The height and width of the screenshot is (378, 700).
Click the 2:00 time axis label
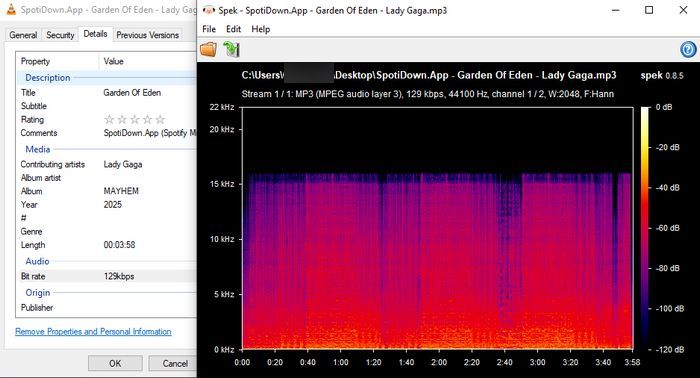(x=439, y=362)
